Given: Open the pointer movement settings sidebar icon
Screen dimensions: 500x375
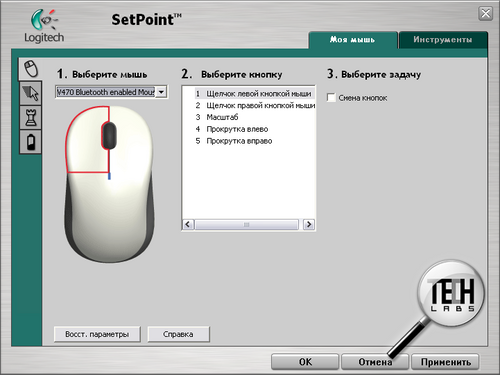Looking at the screenshot, I should pos(31,93).
